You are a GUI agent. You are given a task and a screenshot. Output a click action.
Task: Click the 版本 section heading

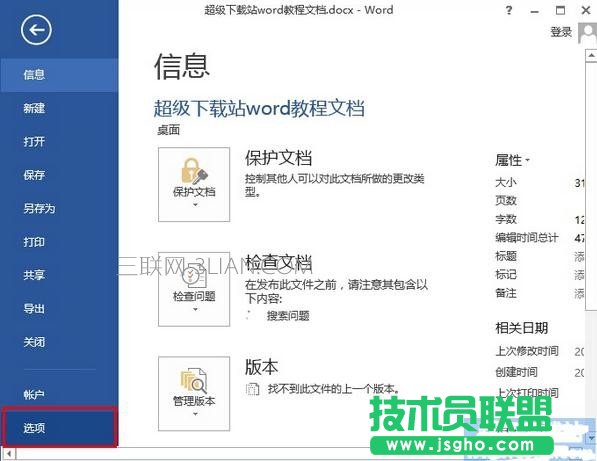261,367
